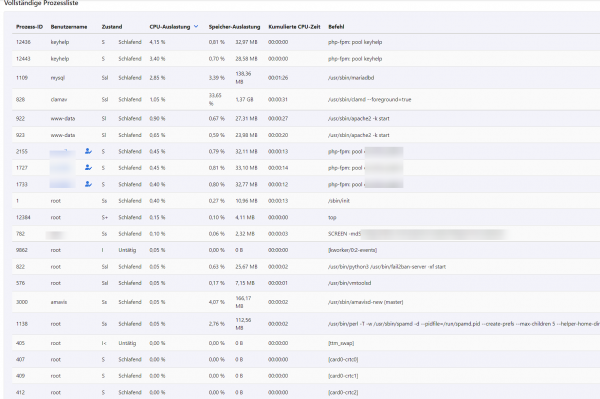Click the clamd --foreground=true command

click(x=369, y=99)
